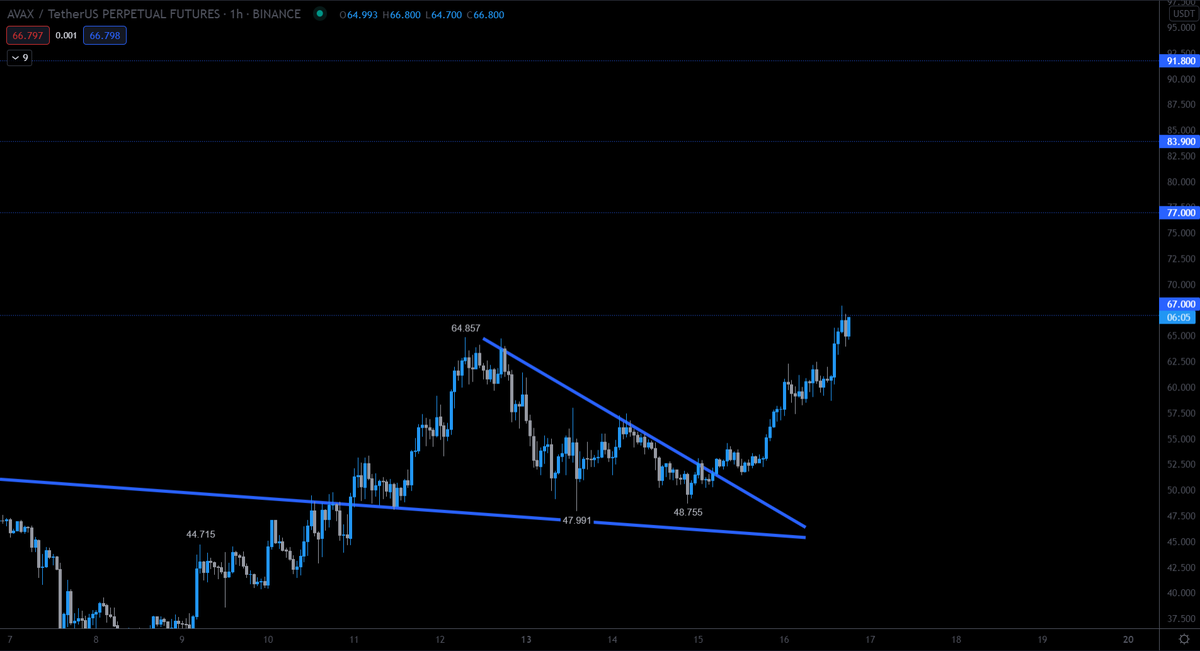Click date 9 on the time axis

(x=182, y=639)
